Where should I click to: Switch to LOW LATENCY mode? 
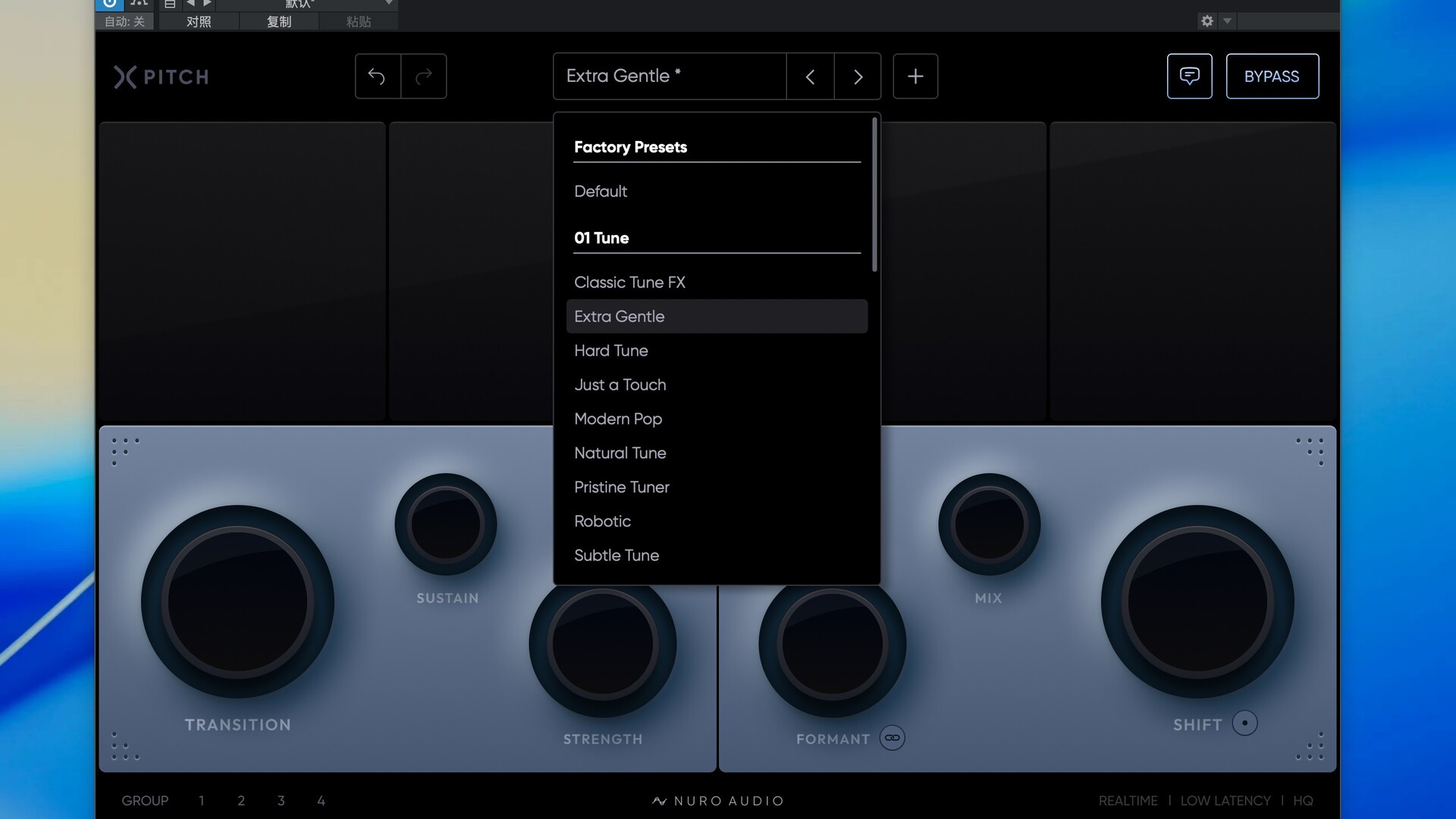(x=1225, y=801)
